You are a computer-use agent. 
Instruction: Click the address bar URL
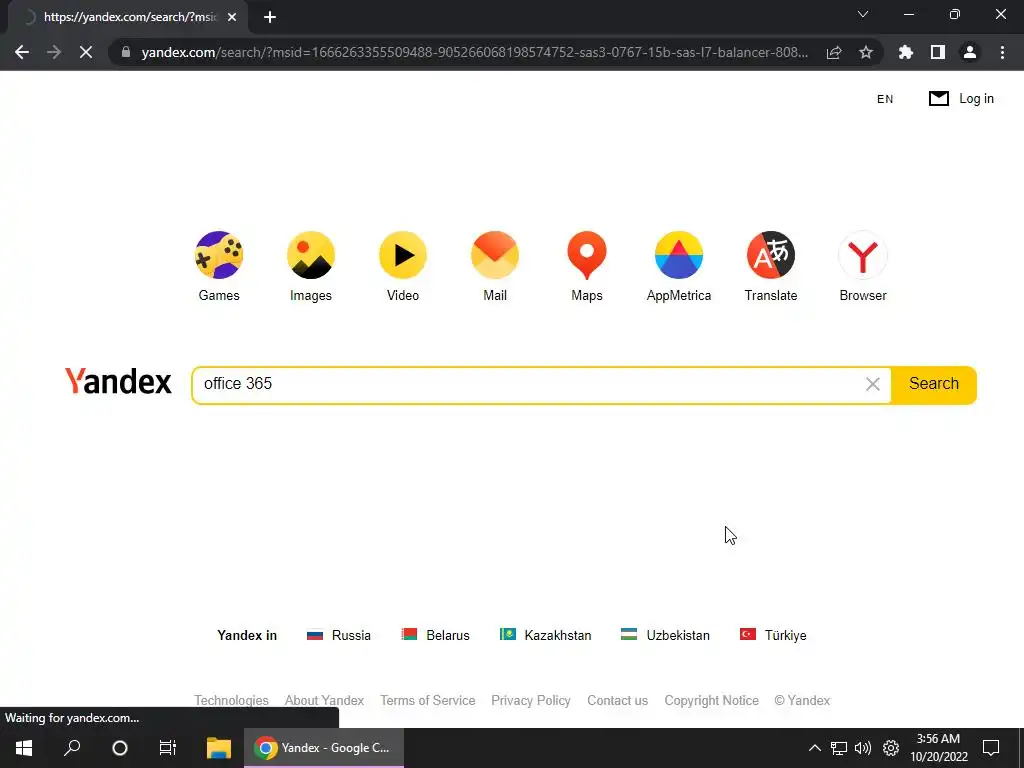(x=475, y=52)
